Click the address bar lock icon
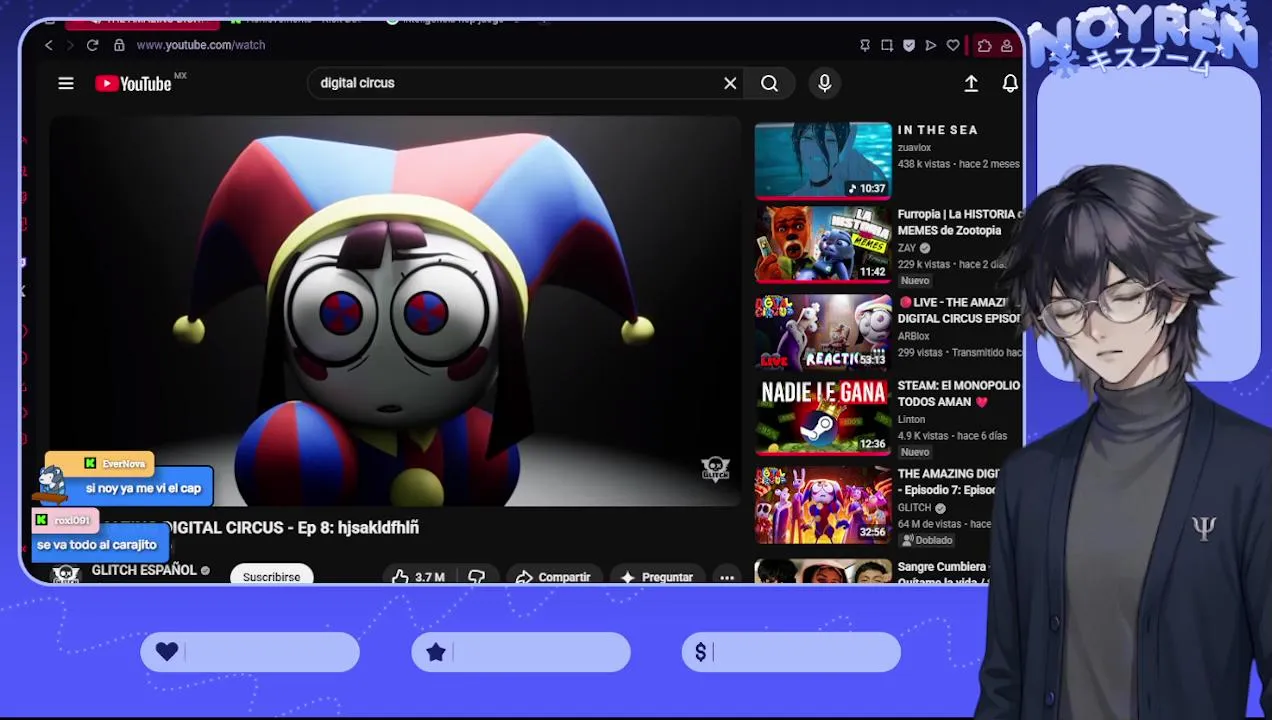 [119, 45]
